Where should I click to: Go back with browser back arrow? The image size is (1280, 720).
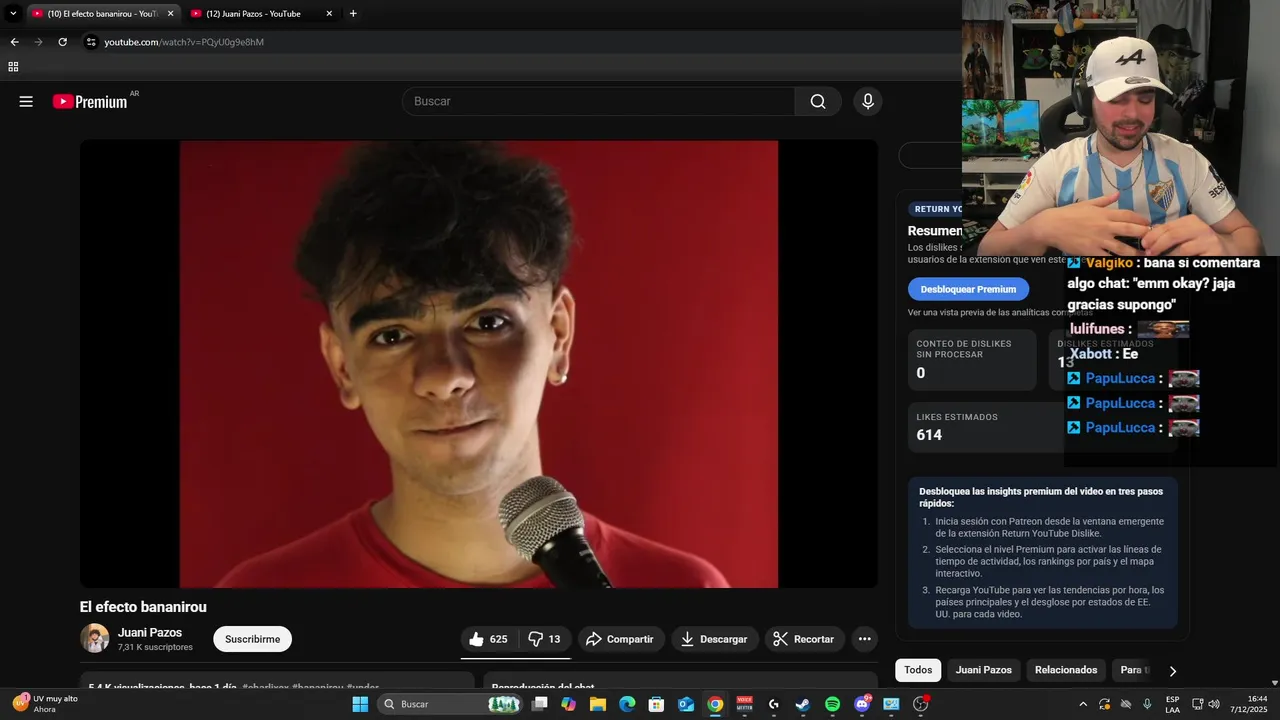point(14,42)
